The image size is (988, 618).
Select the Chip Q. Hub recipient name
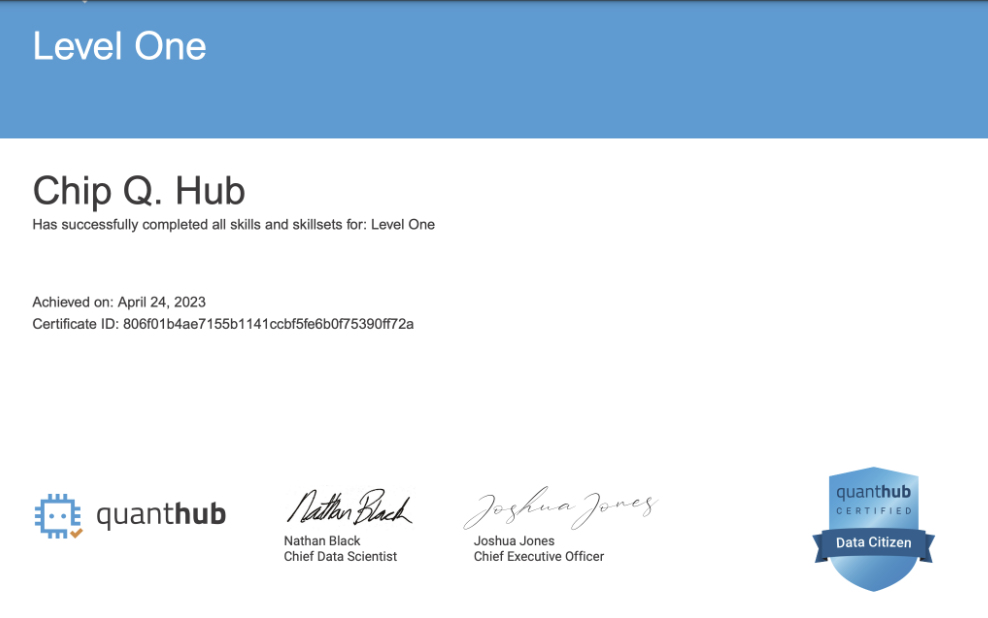point(138,190)
